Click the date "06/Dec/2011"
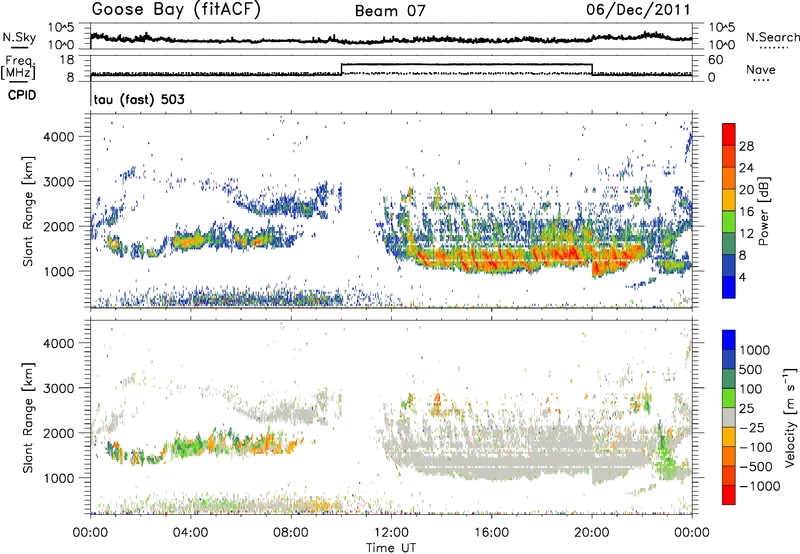Screen dimensions: 800x554 pos(638,10)
